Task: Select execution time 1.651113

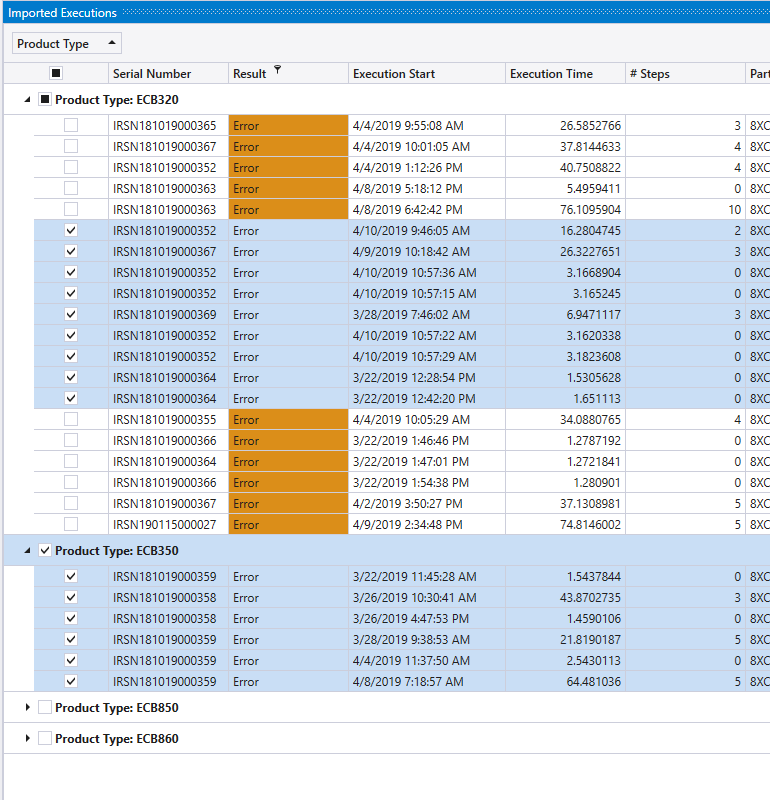Action: [597, 398]
